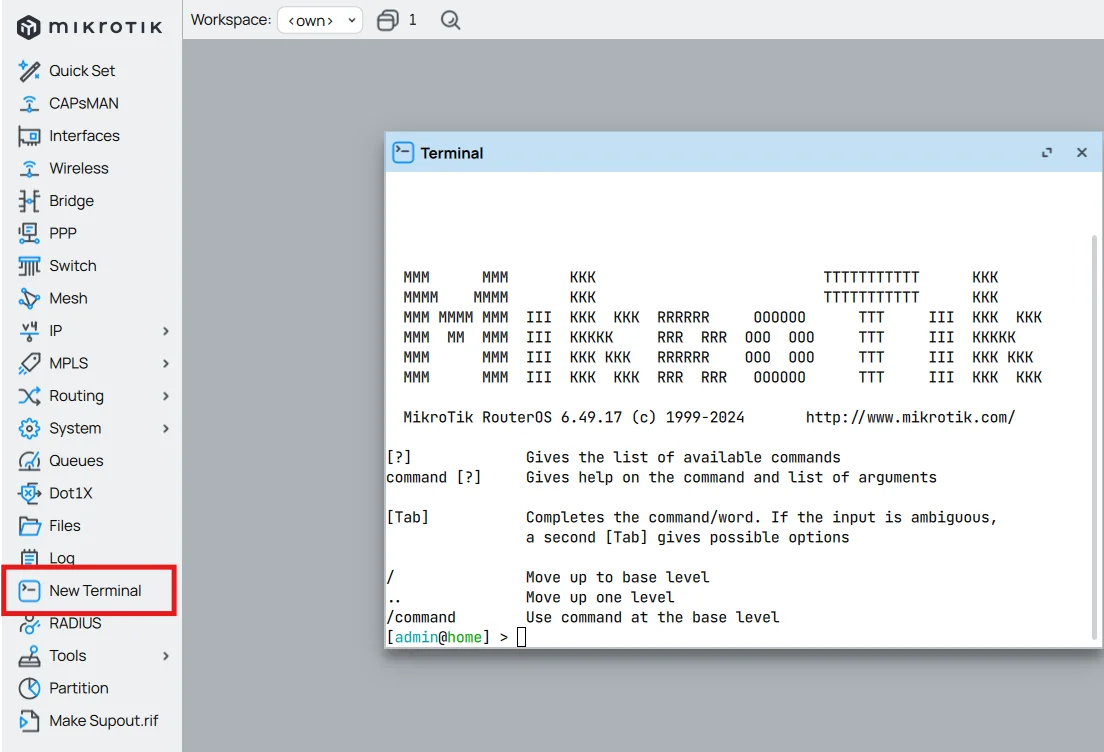Open the search magnifier in the toolbar
Screen dimensions: 1104x752
coord(449,19)
